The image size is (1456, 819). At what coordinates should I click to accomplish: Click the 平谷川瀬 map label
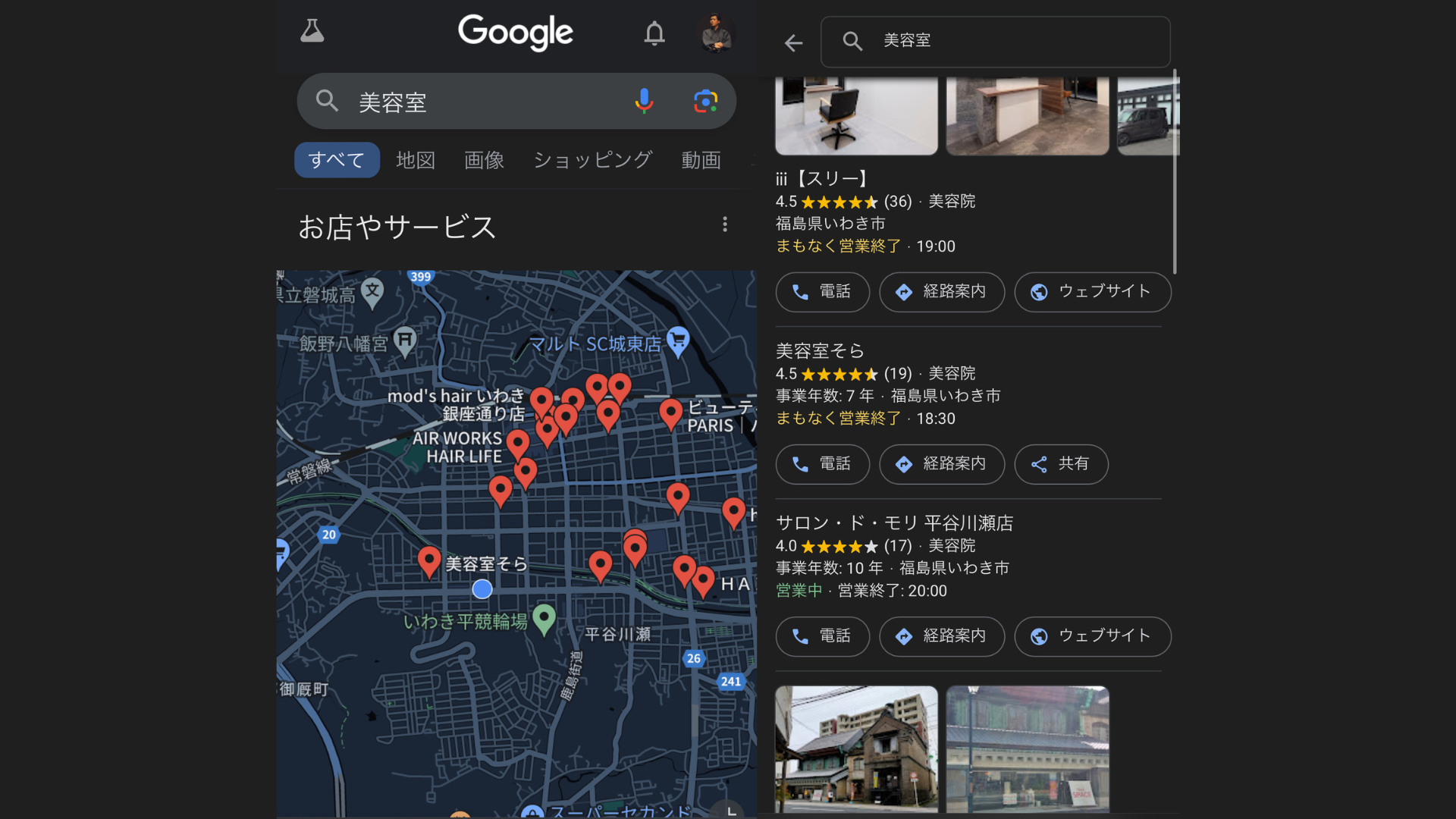click(x=618, y=634)
